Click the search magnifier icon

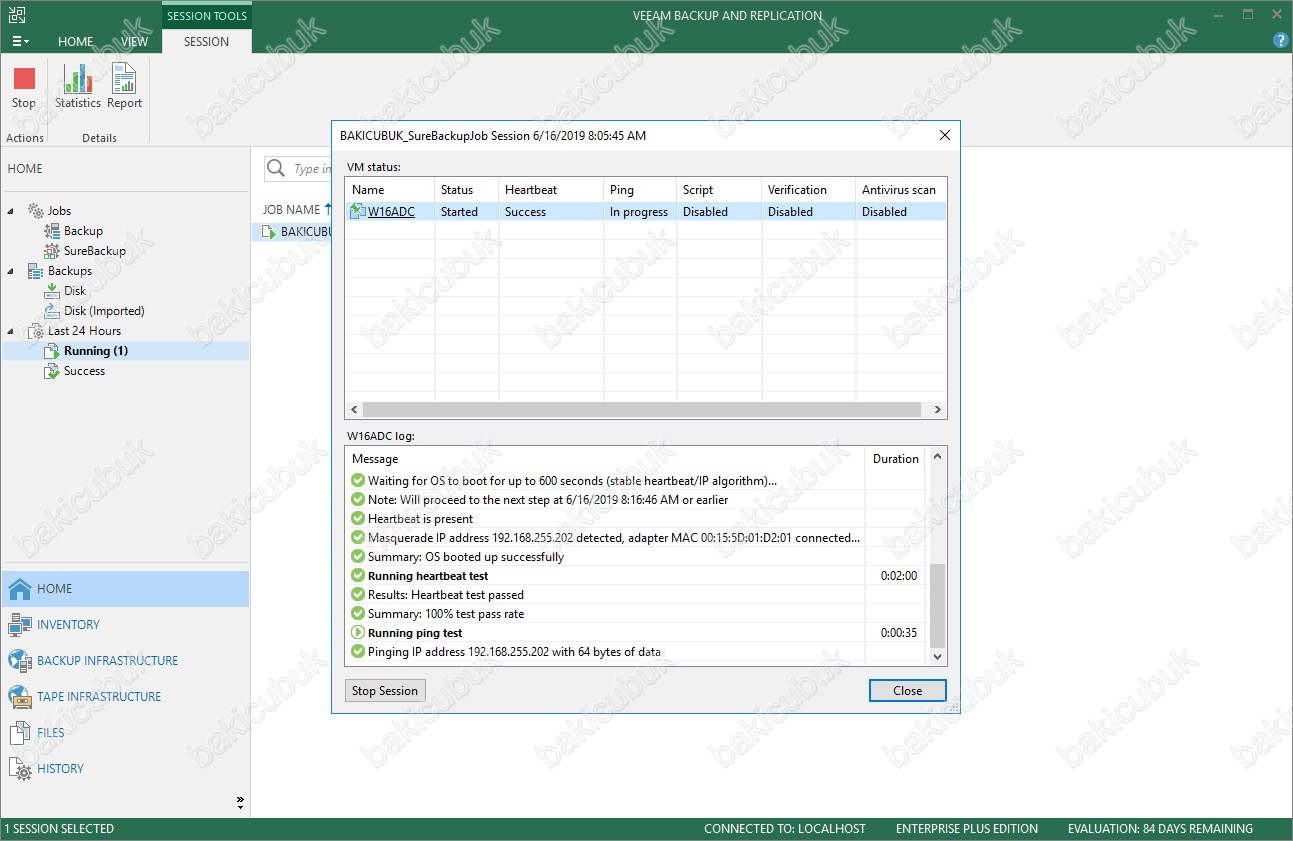(277, 169)
